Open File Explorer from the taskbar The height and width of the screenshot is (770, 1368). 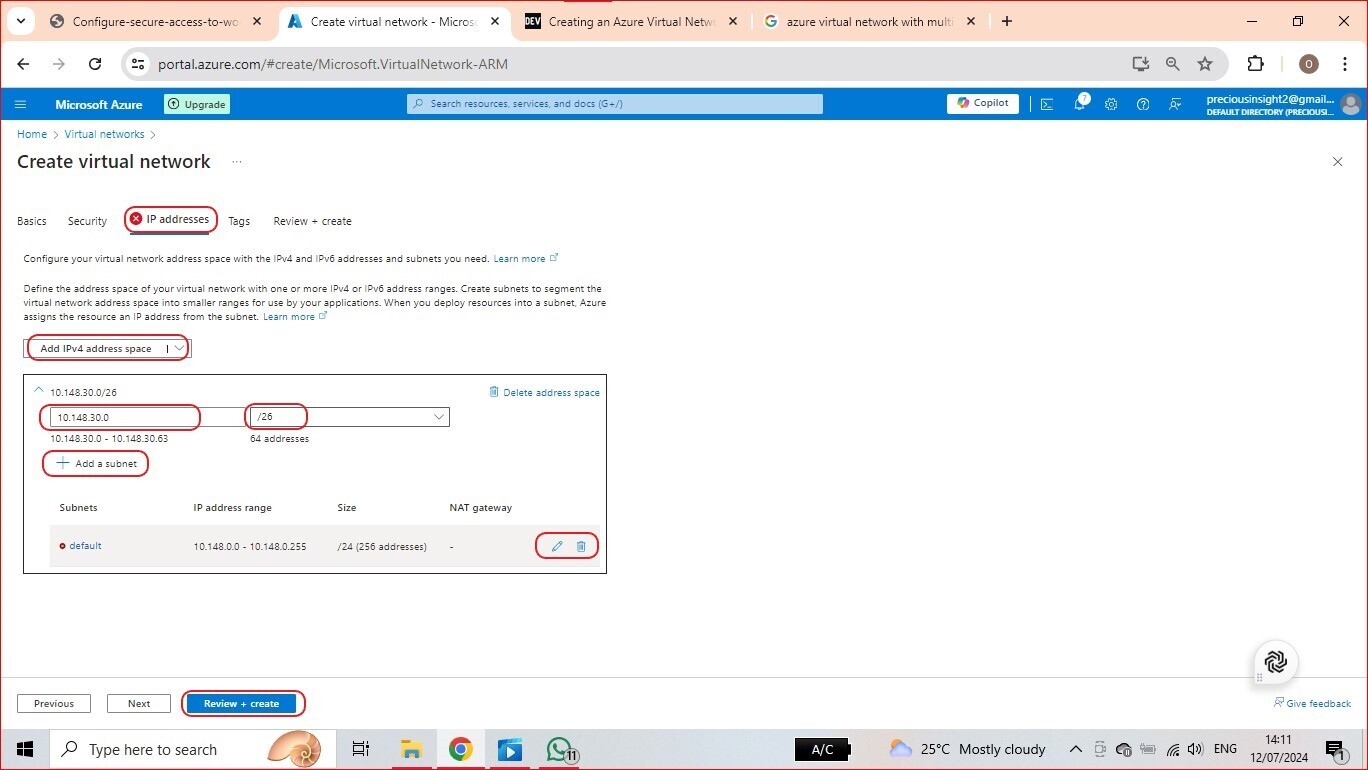(411, 749)
